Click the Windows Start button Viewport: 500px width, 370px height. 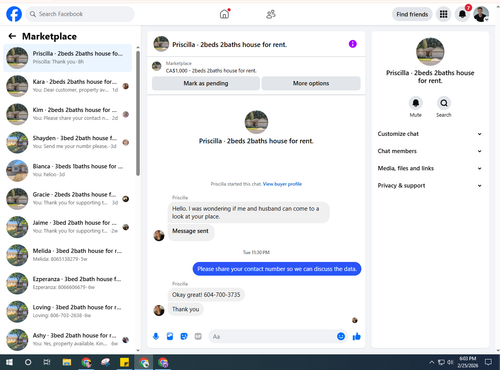click(9, 362)
